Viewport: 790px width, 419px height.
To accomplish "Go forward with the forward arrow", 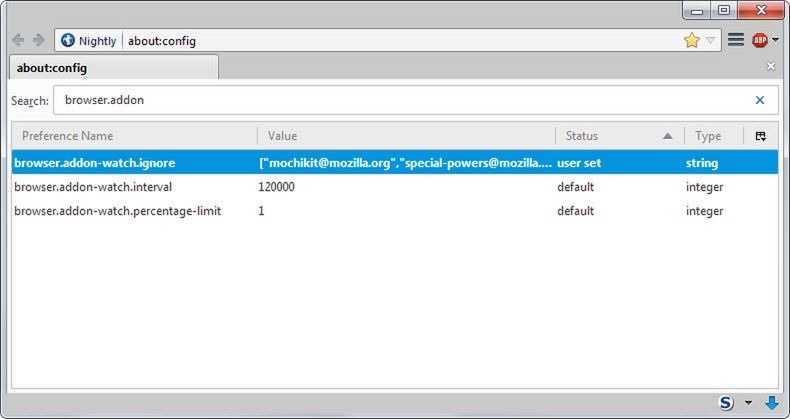I will pos(39,40).
